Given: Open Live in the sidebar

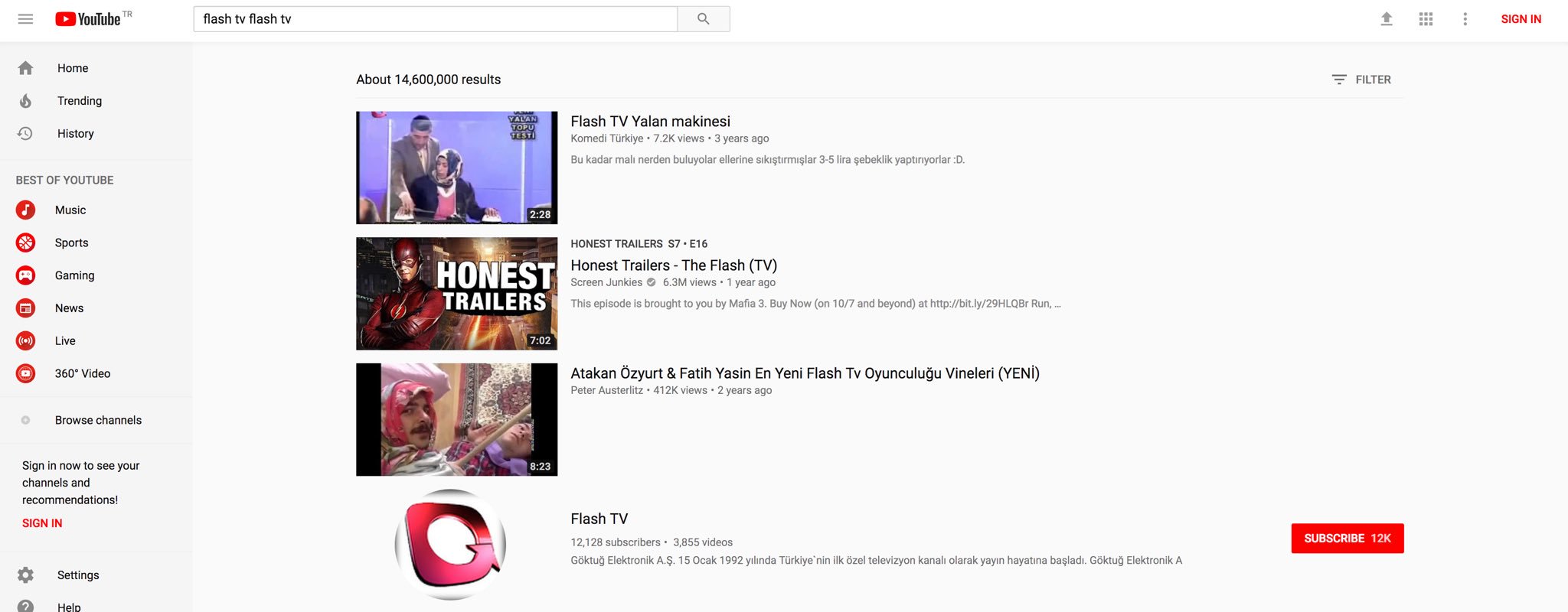Looking at the screenshot, I should 65,341.
